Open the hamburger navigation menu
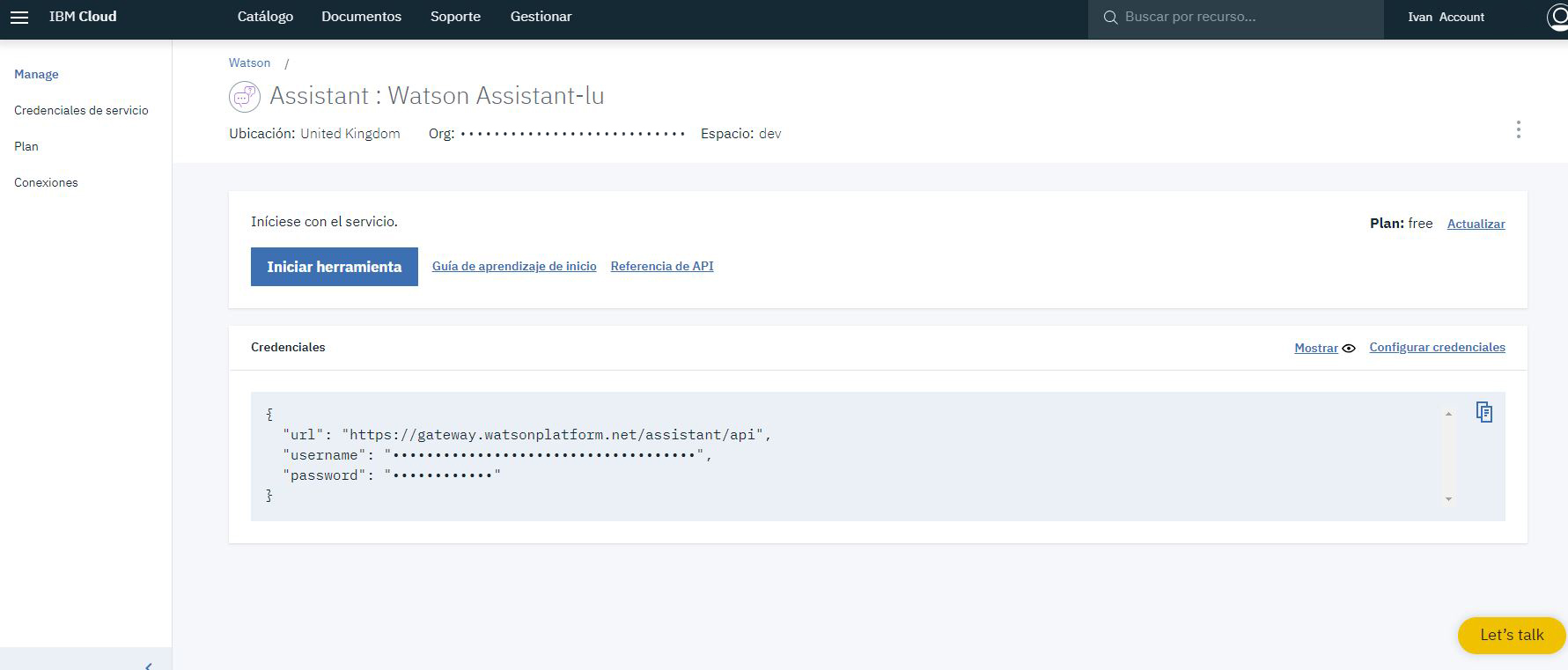Image resolution: width=1568 pixels, height=670 pixels. pyautogui.click(x=19, y=18)
